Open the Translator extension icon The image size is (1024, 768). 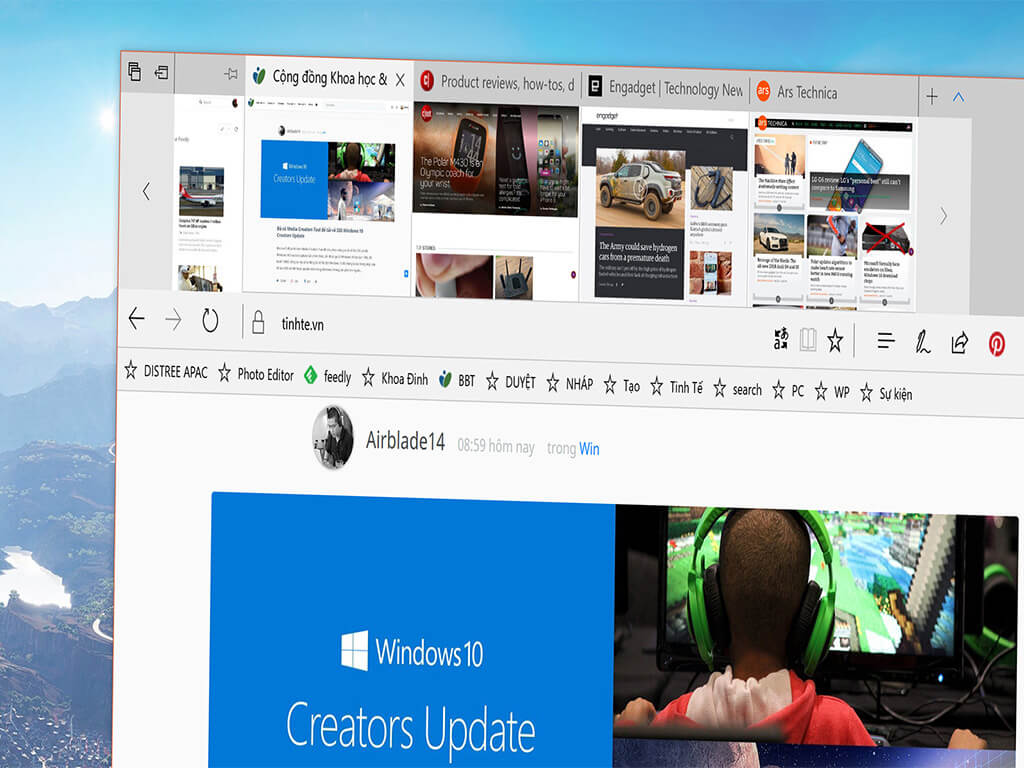[781, 338]
